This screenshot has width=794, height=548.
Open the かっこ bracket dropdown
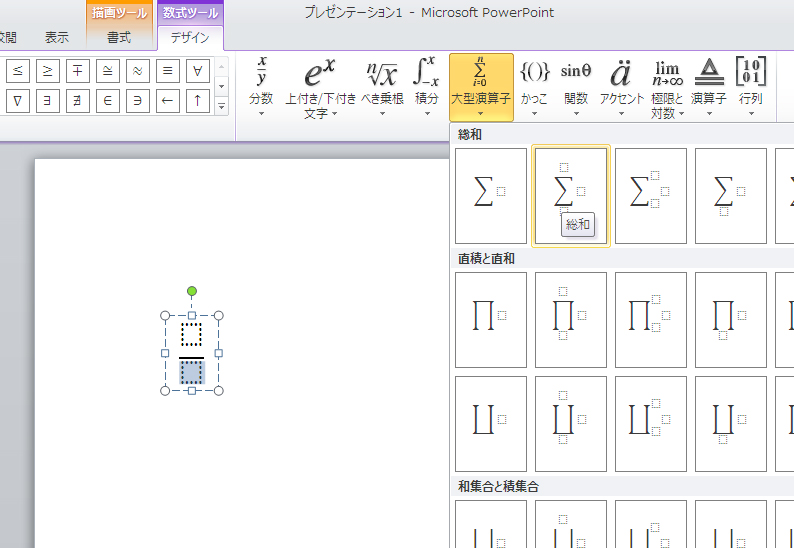click(534, 87)
